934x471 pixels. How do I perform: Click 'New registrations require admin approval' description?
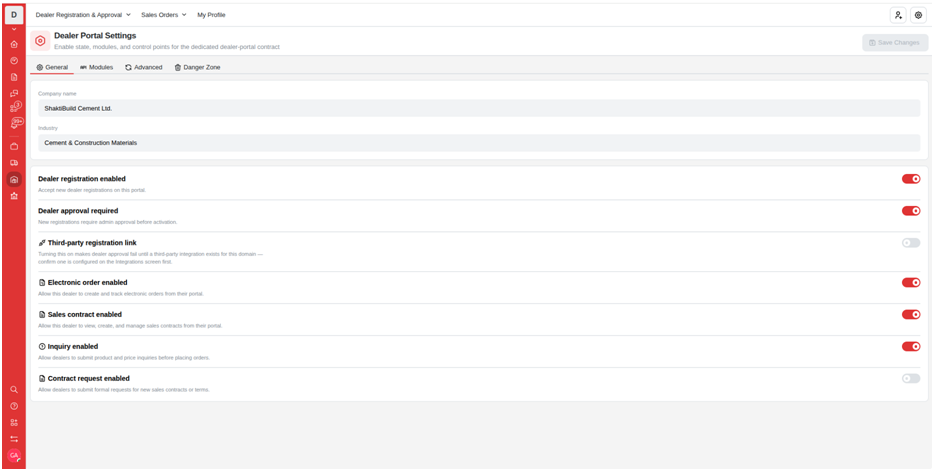pyautogui.click(x=108, y=222)
